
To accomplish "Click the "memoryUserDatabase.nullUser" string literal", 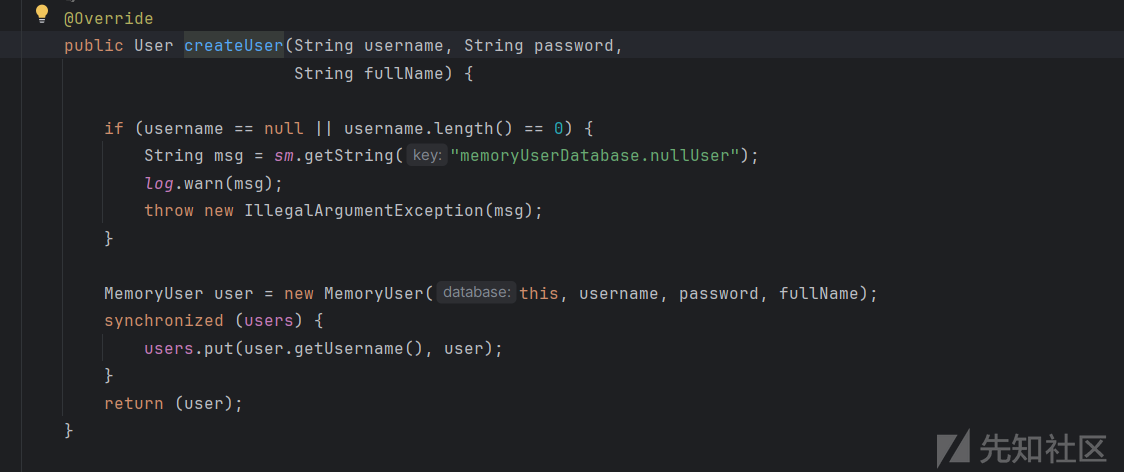I will click(x=594, y=156).
